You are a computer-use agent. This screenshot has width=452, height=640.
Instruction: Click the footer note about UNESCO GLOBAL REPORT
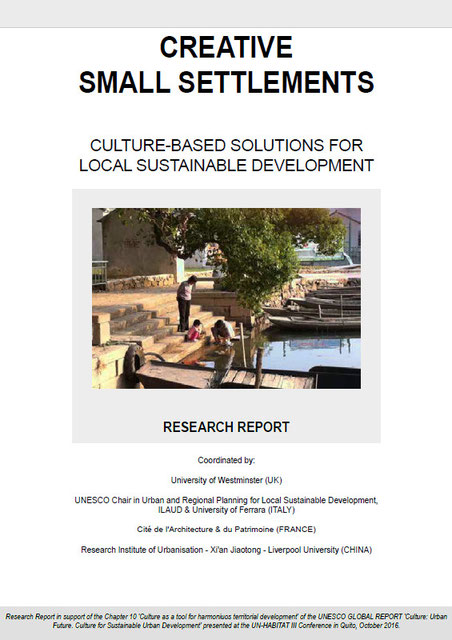click(226, 621)
